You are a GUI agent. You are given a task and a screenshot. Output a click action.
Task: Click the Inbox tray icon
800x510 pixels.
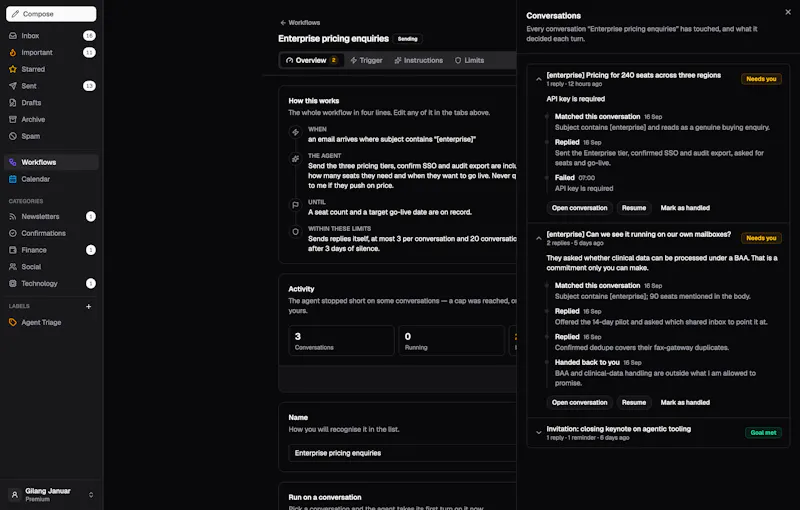(13, 36)
